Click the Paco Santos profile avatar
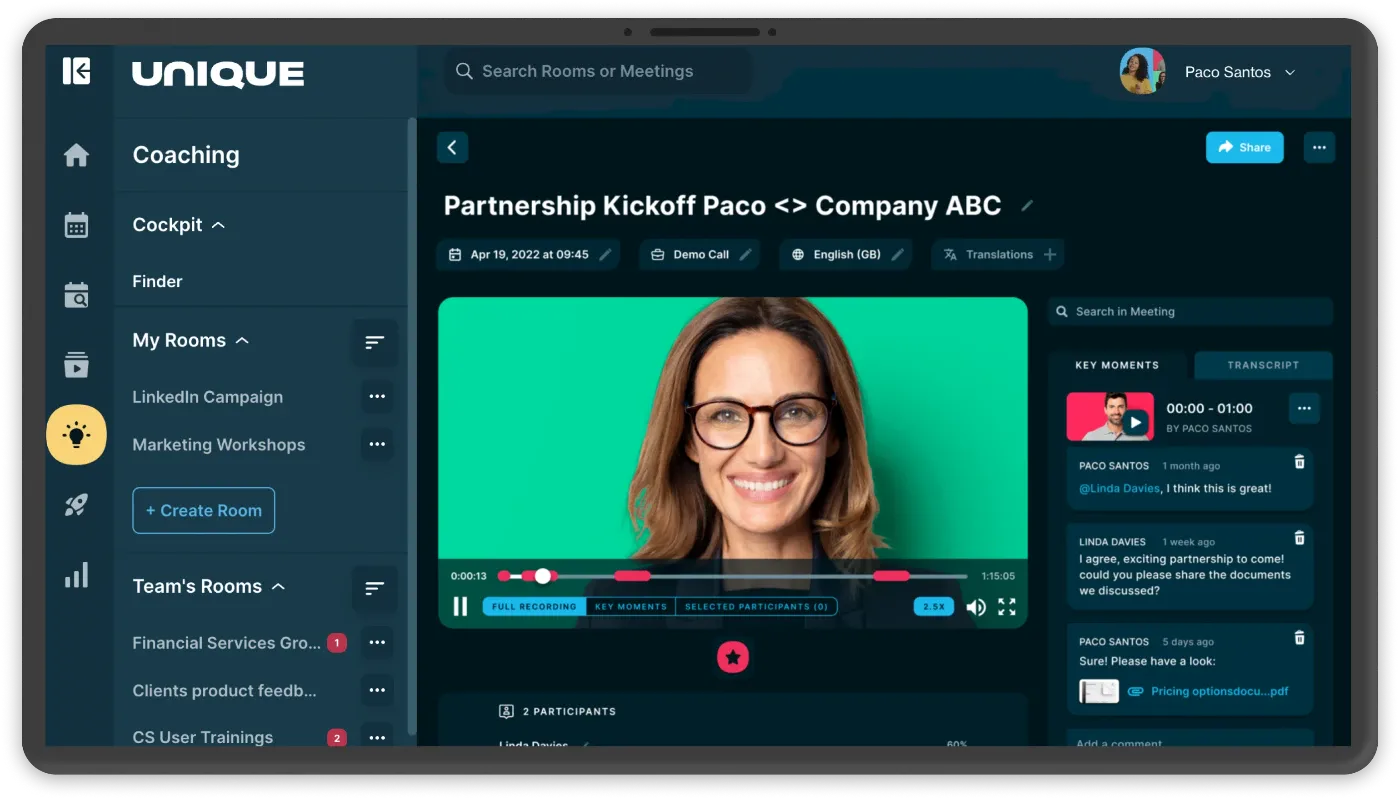The image size is (1400, 800). click(1143, 72)
